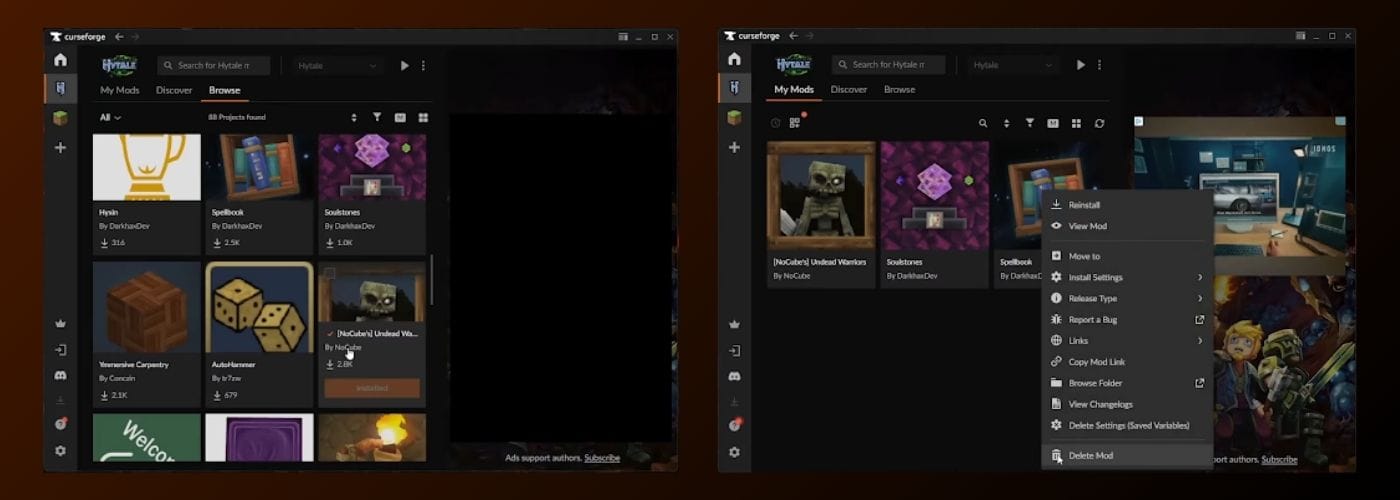Open Hytale profile dropdown in left window
1400x500 pixels.
coord(339,65)
